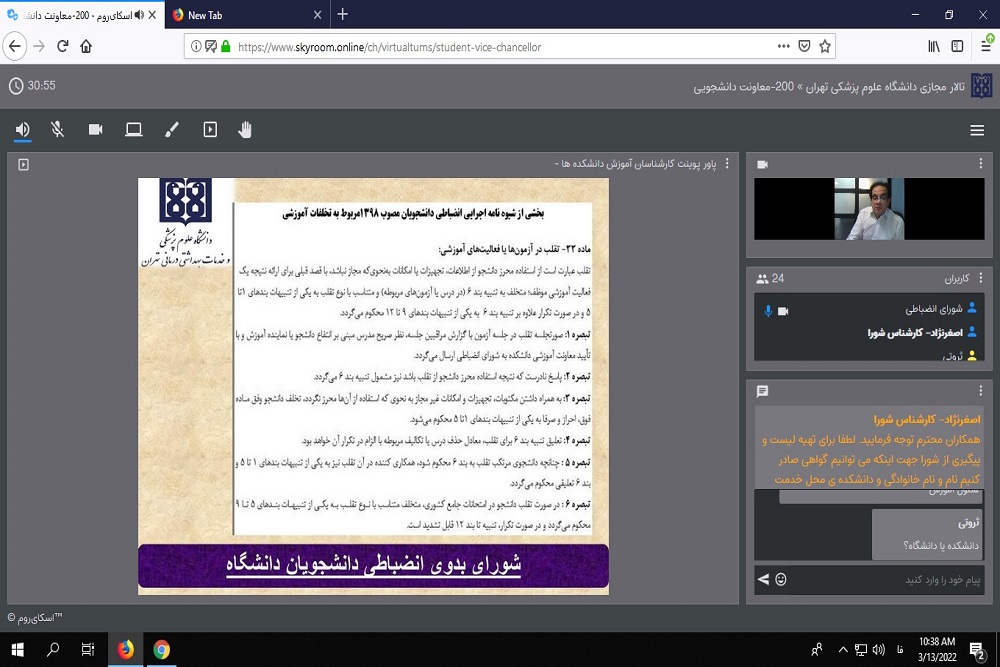Turn on the webcam from toolbar
Screen dimensions: 1000x667
point(96,130)
